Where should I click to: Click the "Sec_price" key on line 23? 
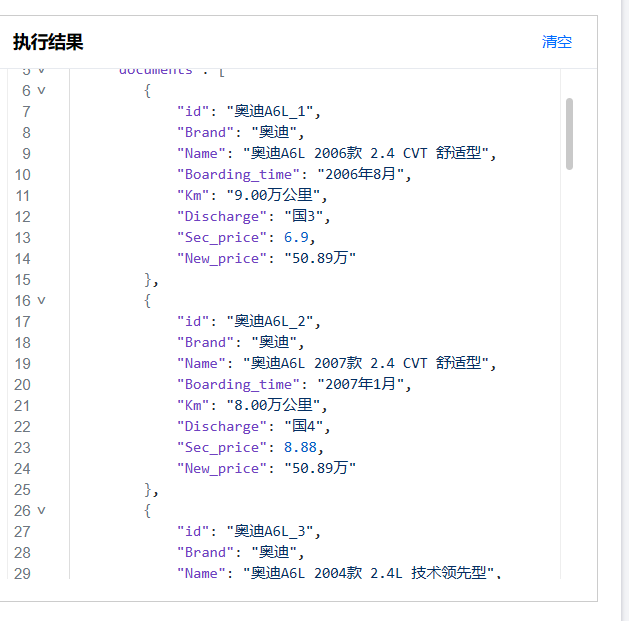point(222,447)
